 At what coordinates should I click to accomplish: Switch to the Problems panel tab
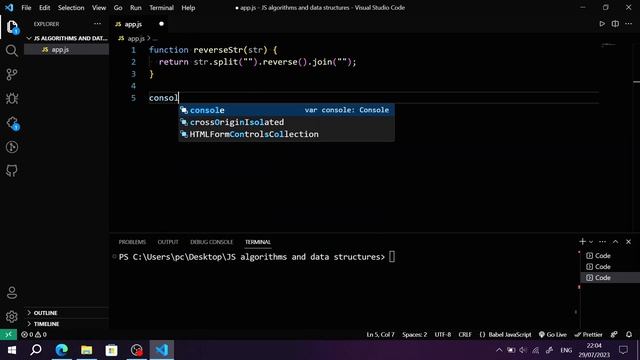(132, 242)
